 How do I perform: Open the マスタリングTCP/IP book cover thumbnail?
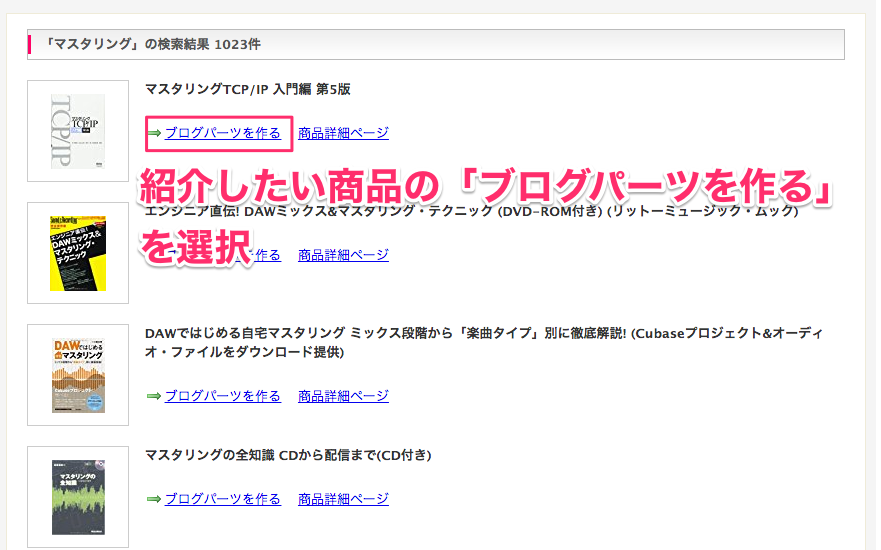coord(78,131)
